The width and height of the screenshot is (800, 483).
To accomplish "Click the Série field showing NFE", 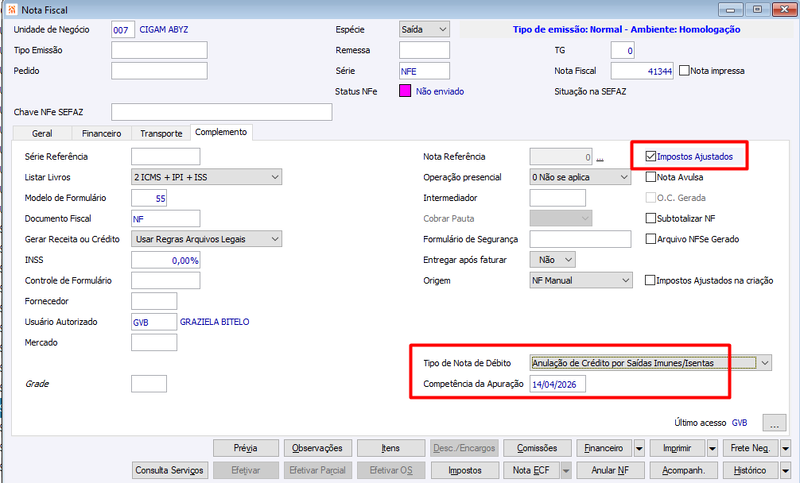I will pos(424,71).
